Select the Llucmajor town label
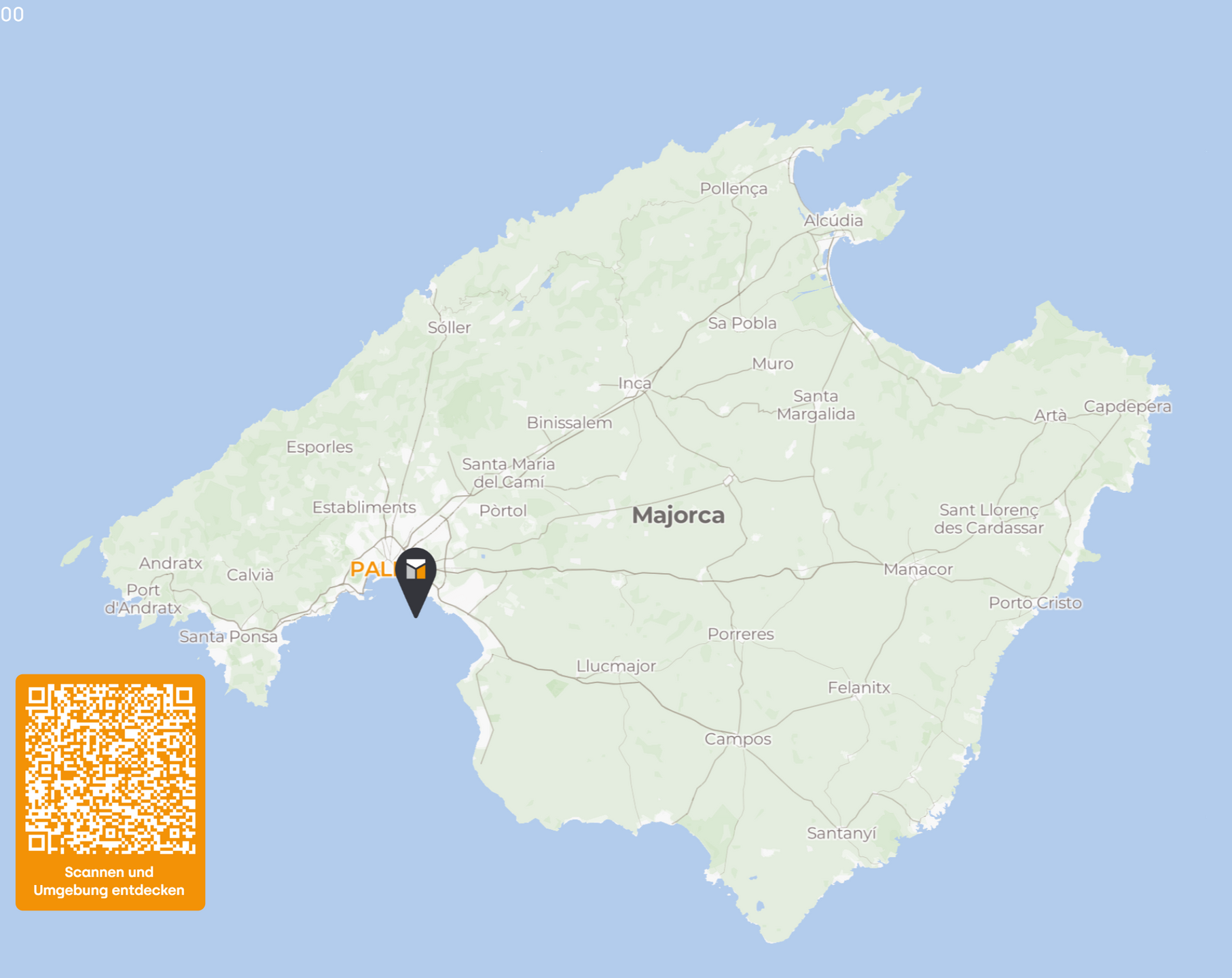The width and height of the screenshot is (1232, 978). [x=616, y=666]
